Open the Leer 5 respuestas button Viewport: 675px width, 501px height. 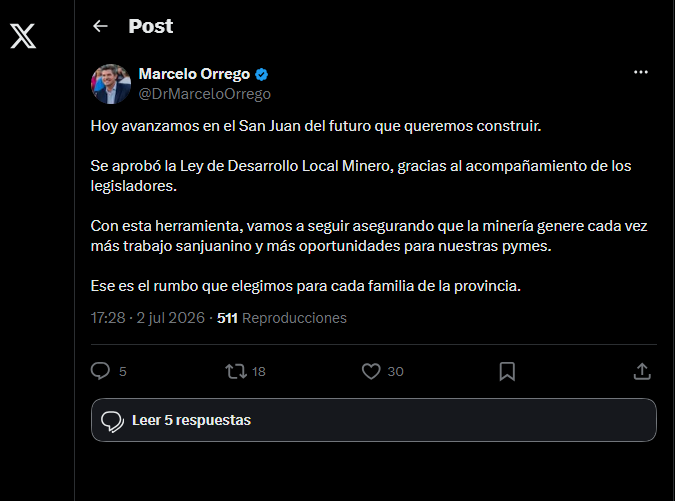(x=374, y=420)
